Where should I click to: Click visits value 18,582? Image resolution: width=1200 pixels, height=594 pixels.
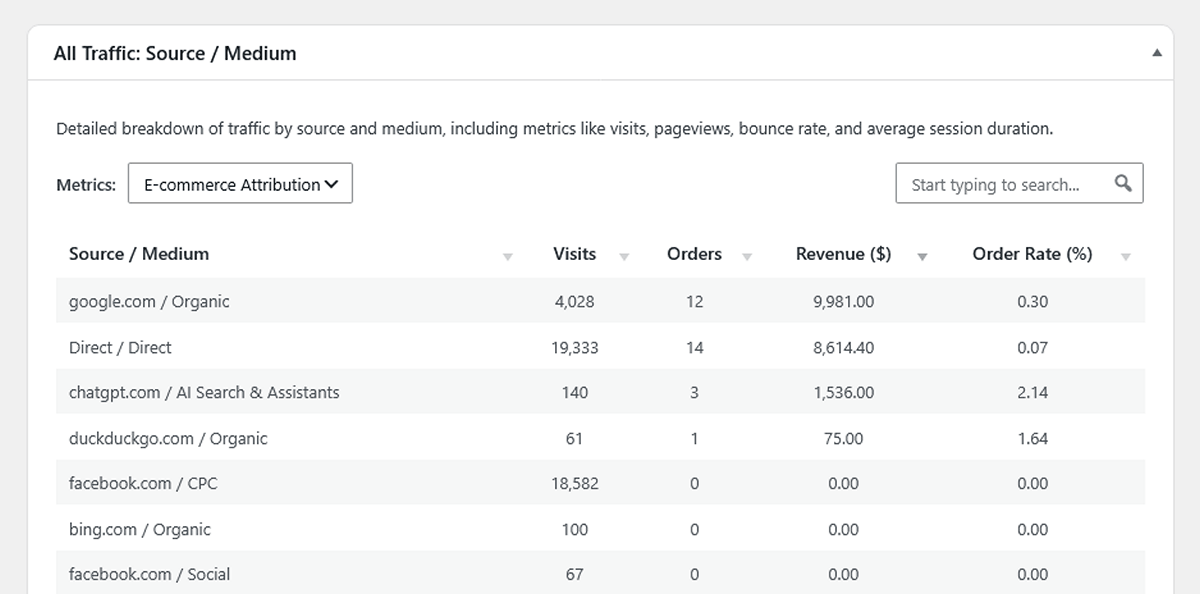click(574, 483)
